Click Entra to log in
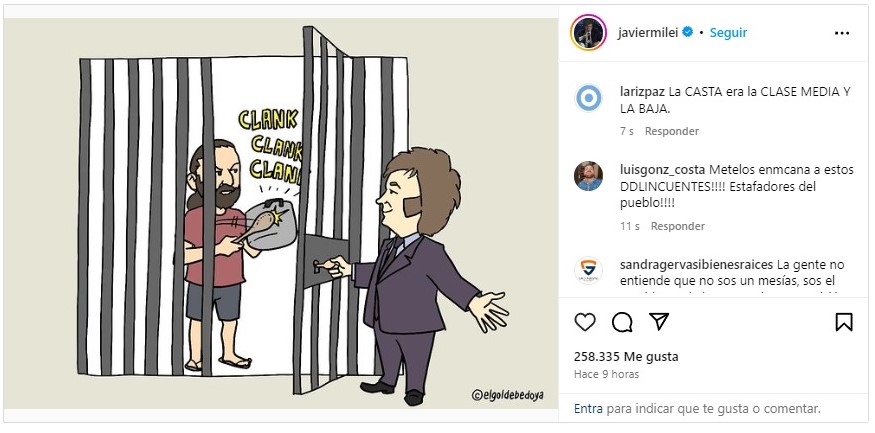The height and width of the screenshot is (433, 875). pos(588,408)
